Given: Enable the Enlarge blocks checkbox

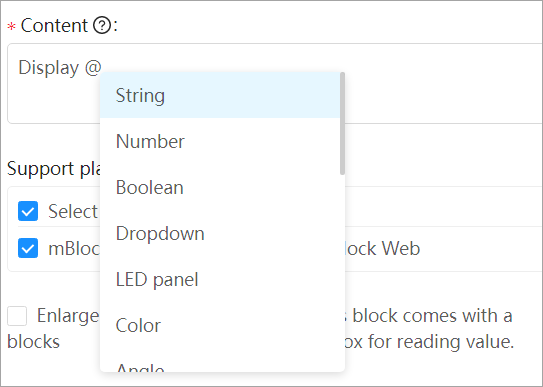Looking at the screenshot, I should tap(17, 316).
